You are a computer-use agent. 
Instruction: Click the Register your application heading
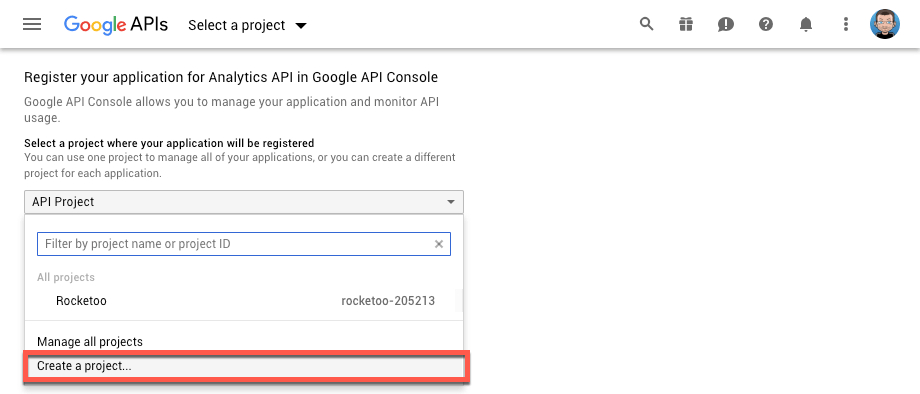coord(231,77)
